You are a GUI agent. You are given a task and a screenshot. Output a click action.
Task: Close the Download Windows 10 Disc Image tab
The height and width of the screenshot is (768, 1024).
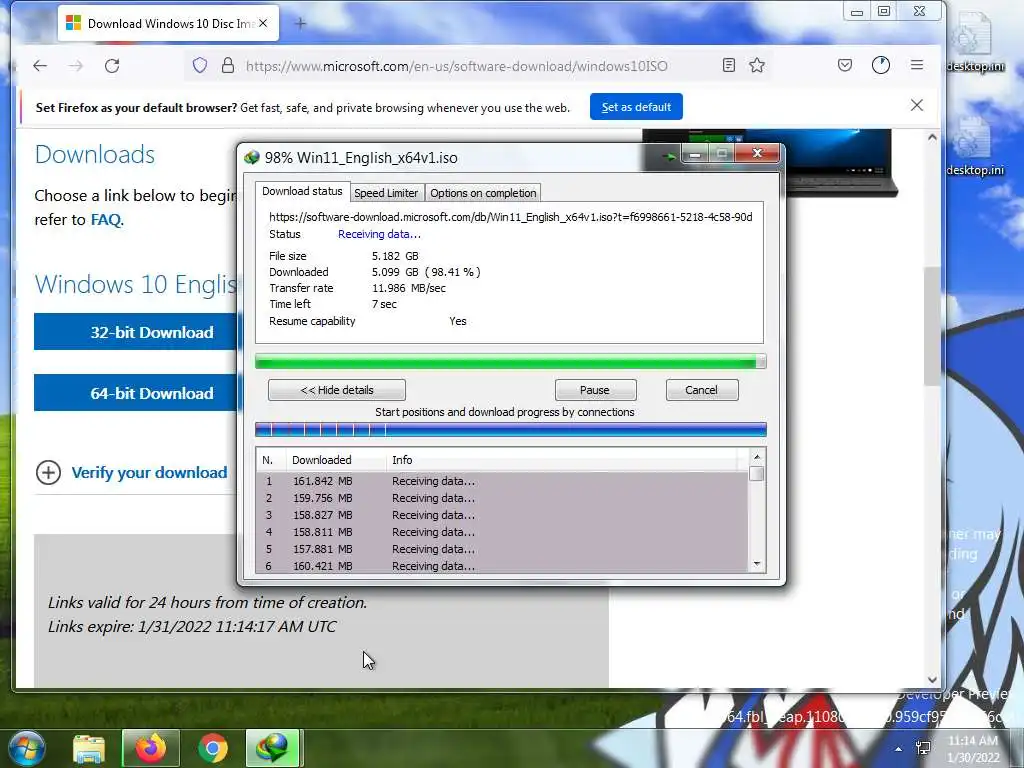point(263,24)
